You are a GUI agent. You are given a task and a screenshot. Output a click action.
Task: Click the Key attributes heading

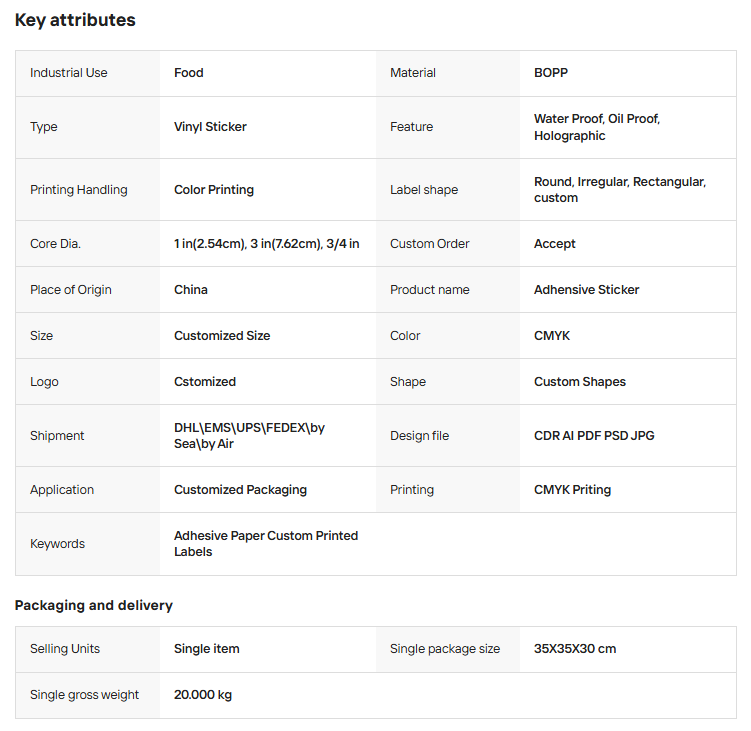75,20
